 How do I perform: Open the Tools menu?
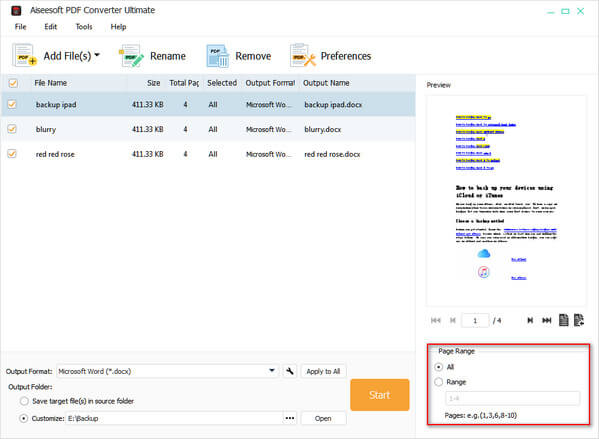(84, 27)
